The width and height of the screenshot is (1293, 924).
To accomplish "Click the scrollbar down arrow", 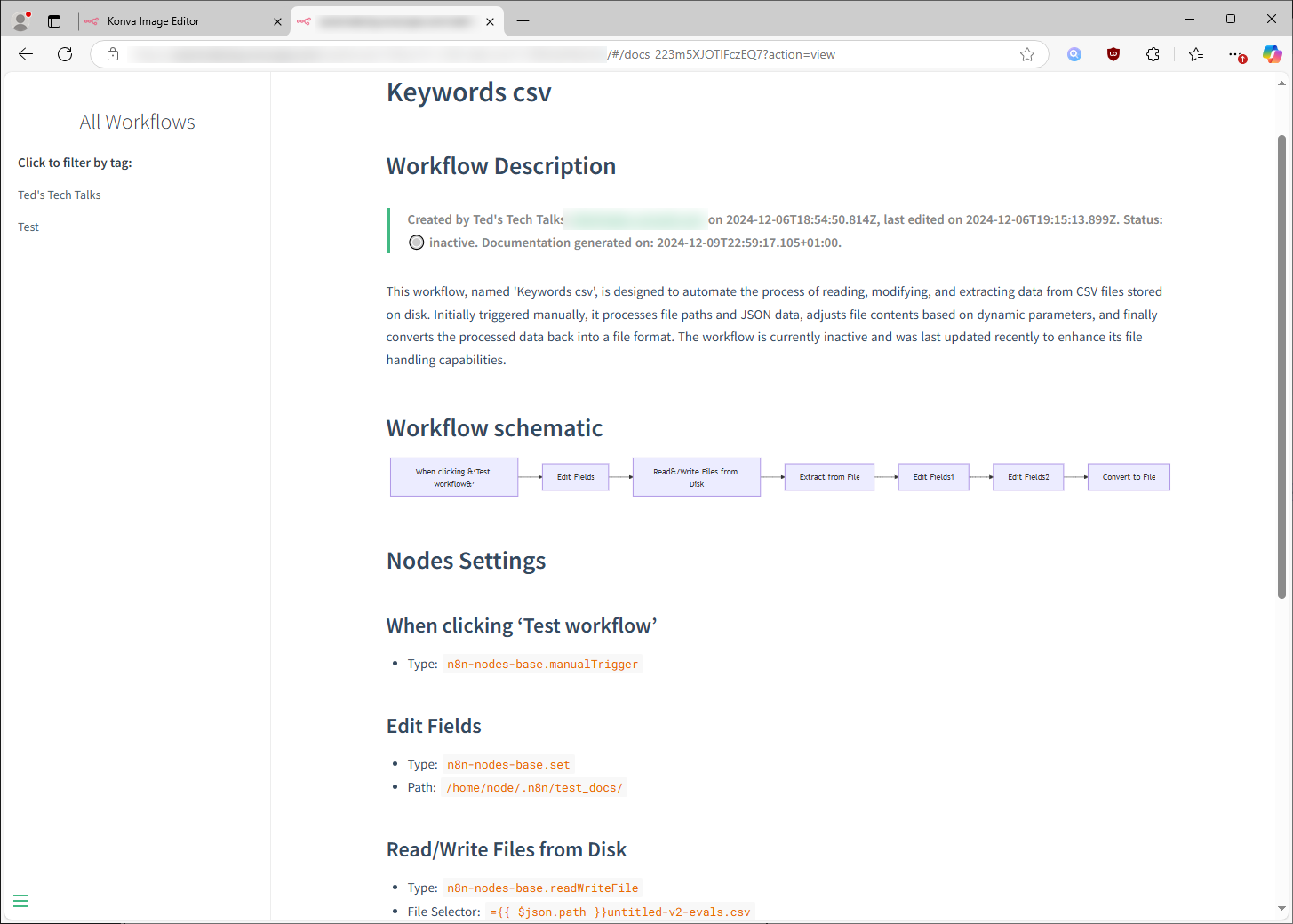I will (1281, 909).
